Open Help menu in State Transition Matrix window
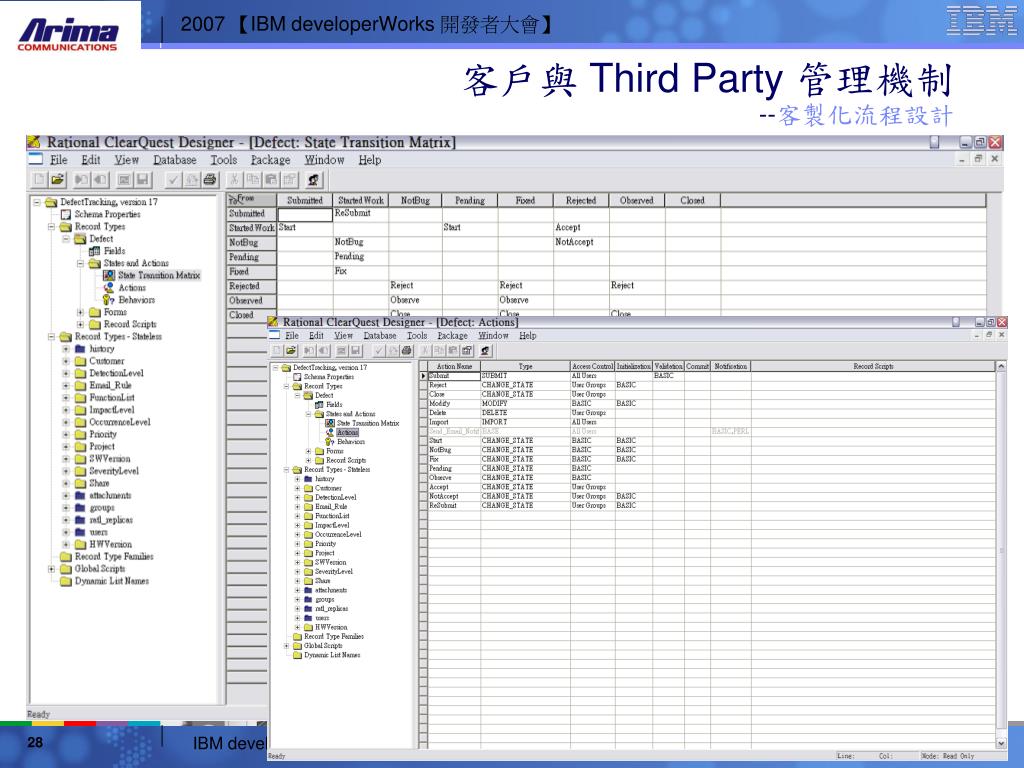This screenshot has height=768, width=1024. [370, 160]
